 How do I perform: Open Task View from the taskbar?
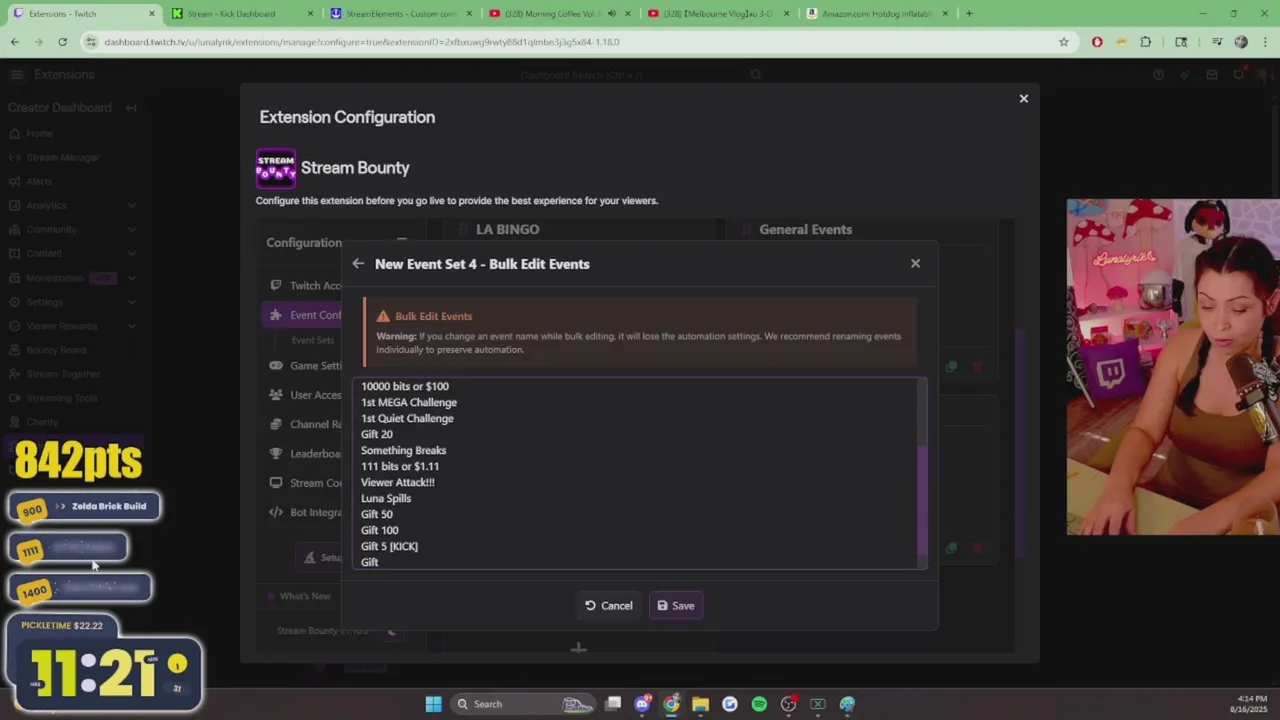point(613,704)
